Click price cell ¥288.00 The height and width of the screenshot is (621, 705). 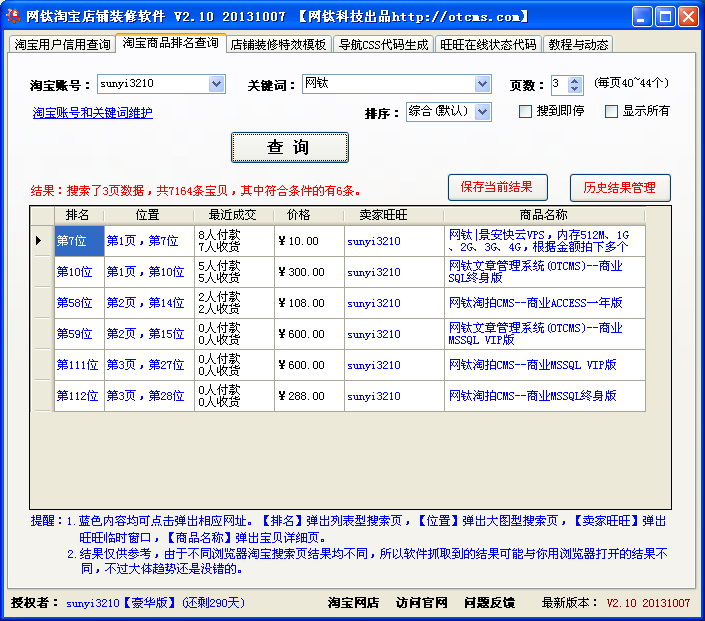309,396
